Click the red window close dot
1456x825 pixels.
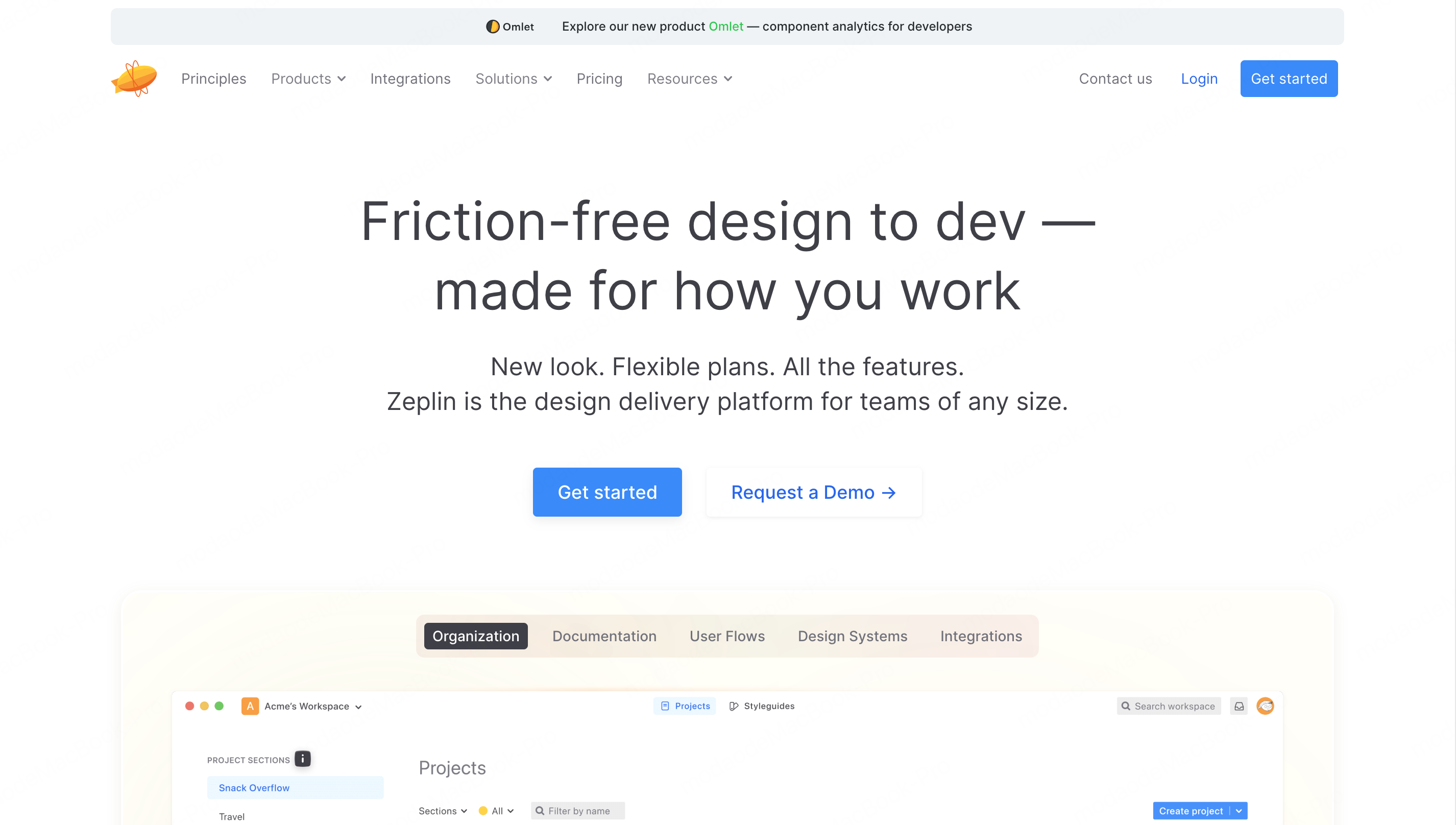[x=190, y=706]
